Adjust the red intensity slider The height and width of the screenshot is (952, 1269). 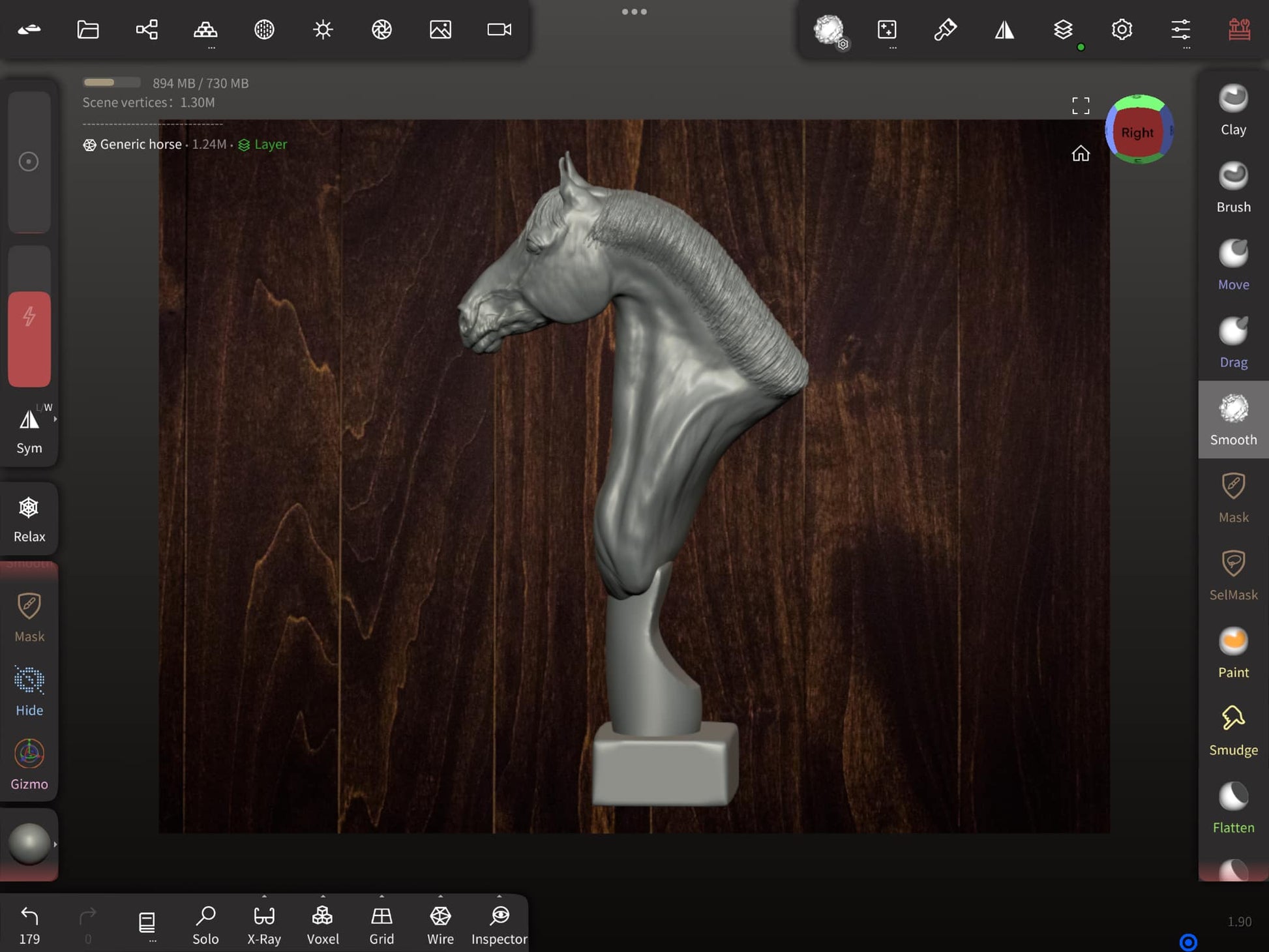(29, 338)
